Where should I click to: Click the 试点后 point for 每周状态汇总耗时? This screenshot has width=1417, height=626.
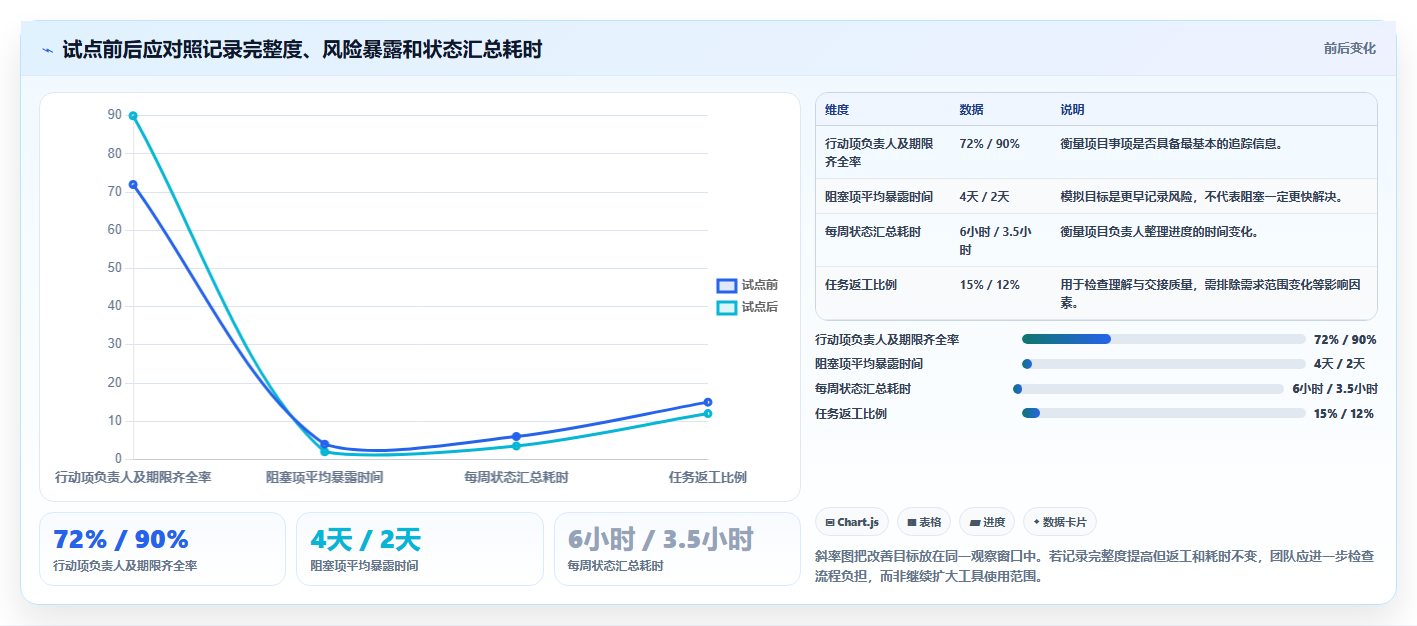pyautogui.click(x=516, y=446)
